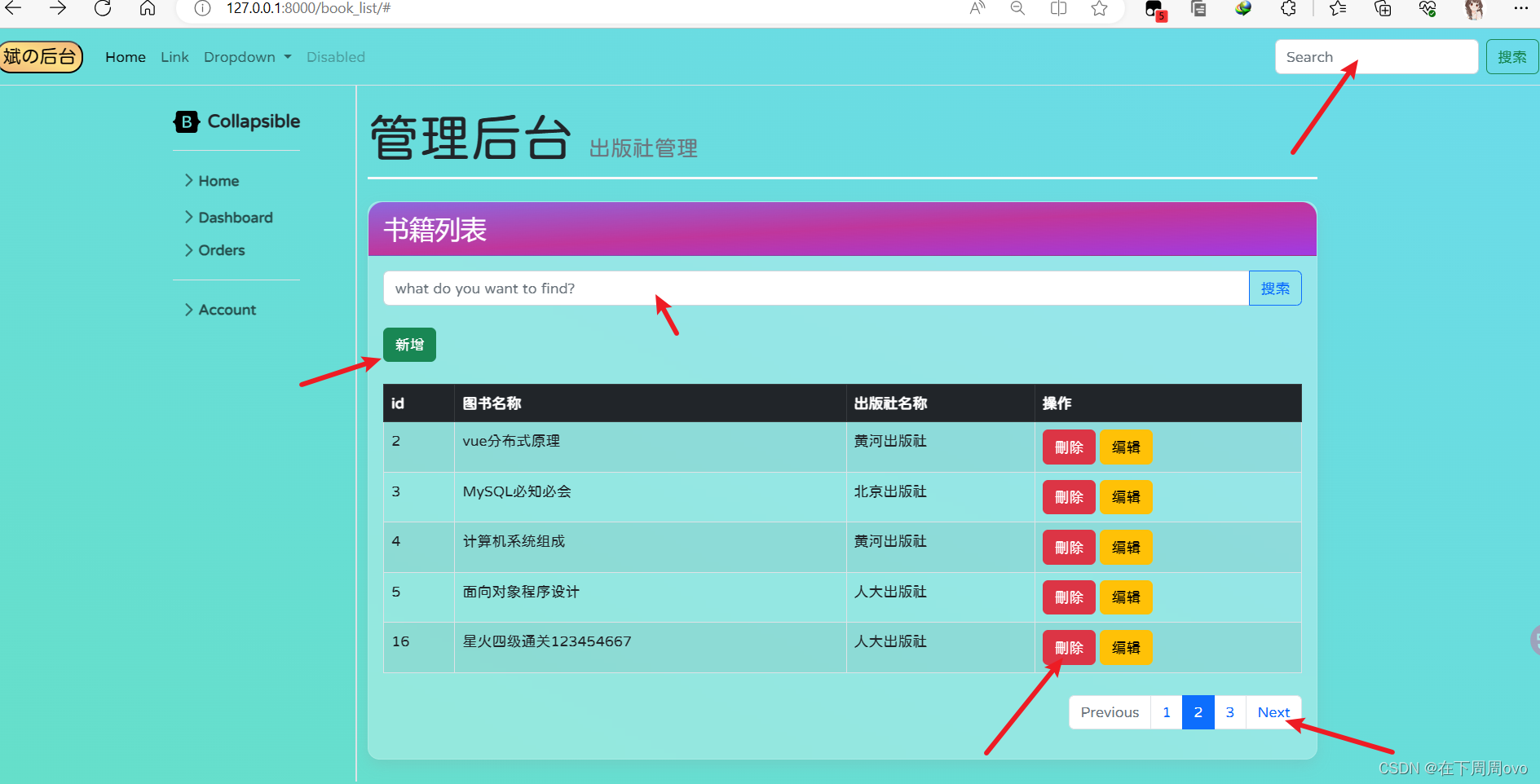Screen dimensions: 1540x784
Task: Open the browser split screen icon
Action: (x=1057, y=9)
